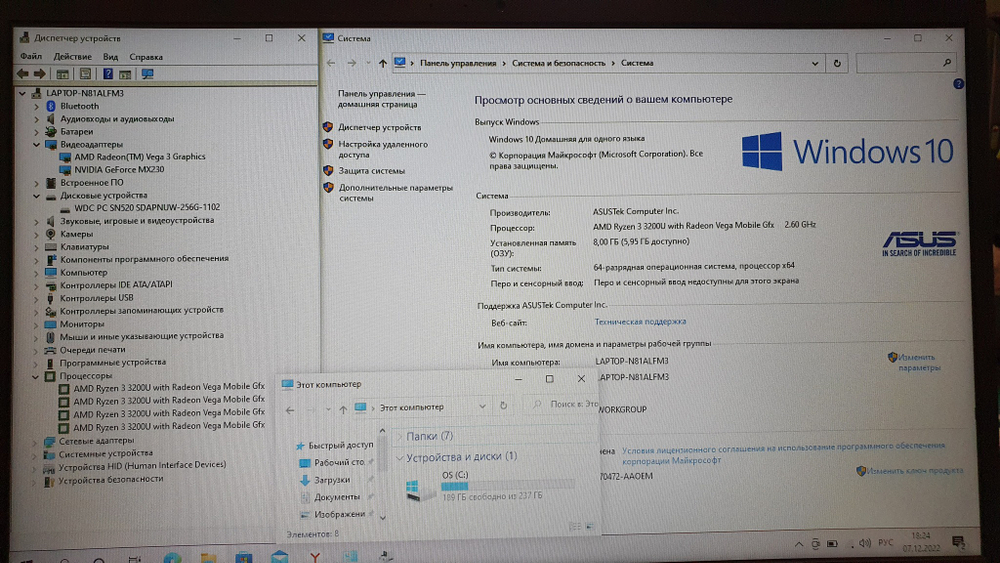This screenshot has height=563, width=1000.
Task: Select Документы in quick access
Action: coord(337,497)
